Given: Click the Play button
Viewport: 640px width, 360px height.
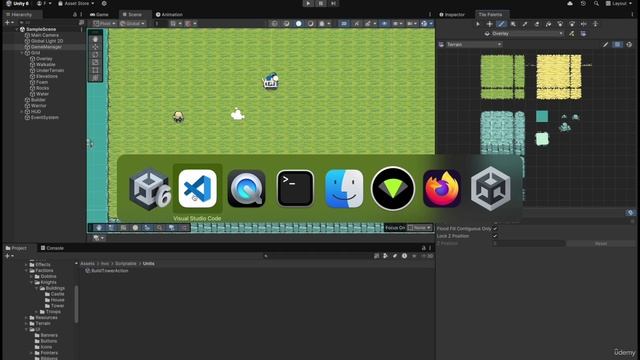Looking at the screenshot, I should (308, 3).
